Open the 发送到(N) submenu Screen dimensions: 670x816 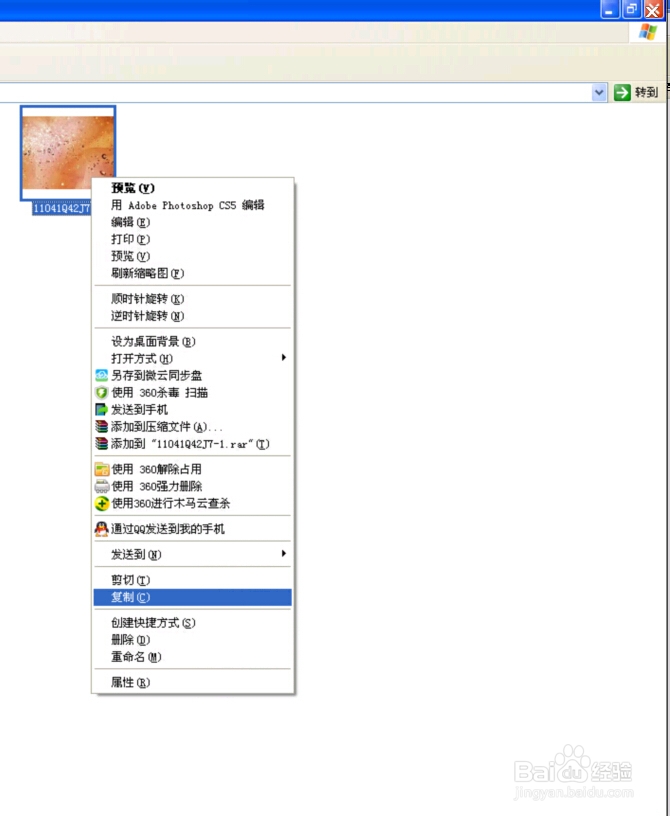click(193, 554)
